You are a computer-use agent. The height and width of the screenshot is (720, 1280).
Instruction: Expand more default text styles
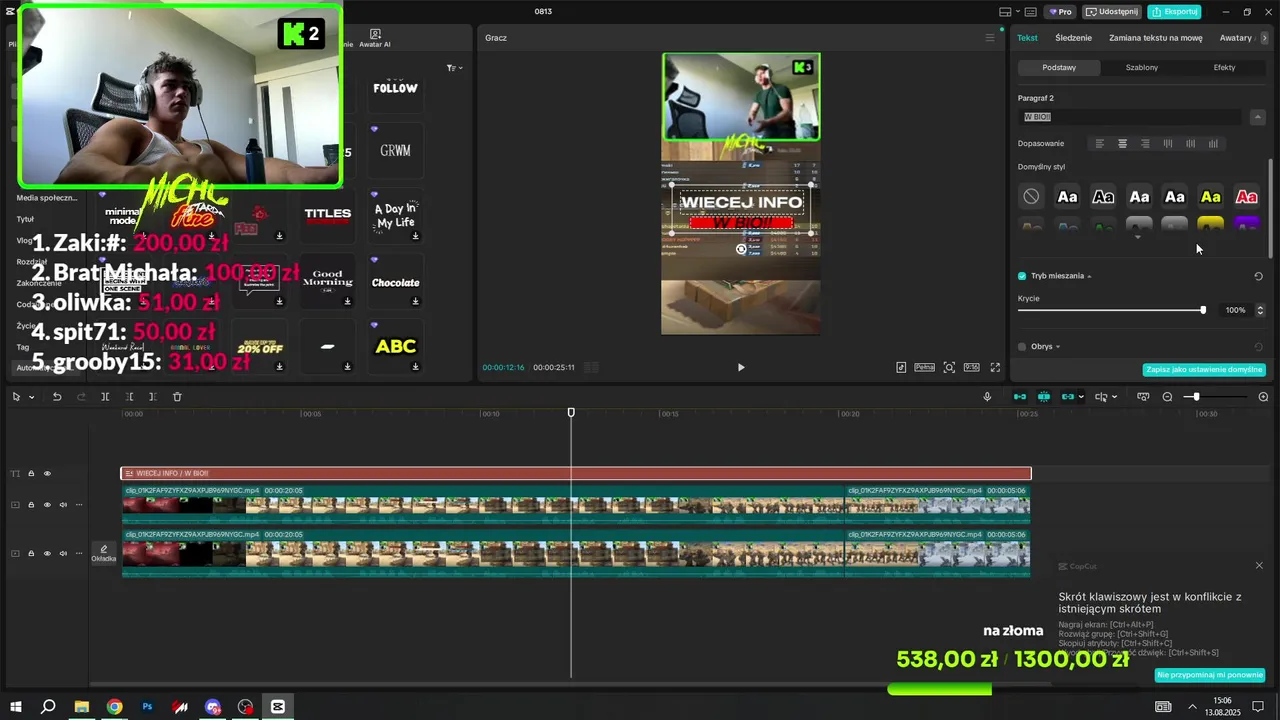click(x=1138, y=238)
